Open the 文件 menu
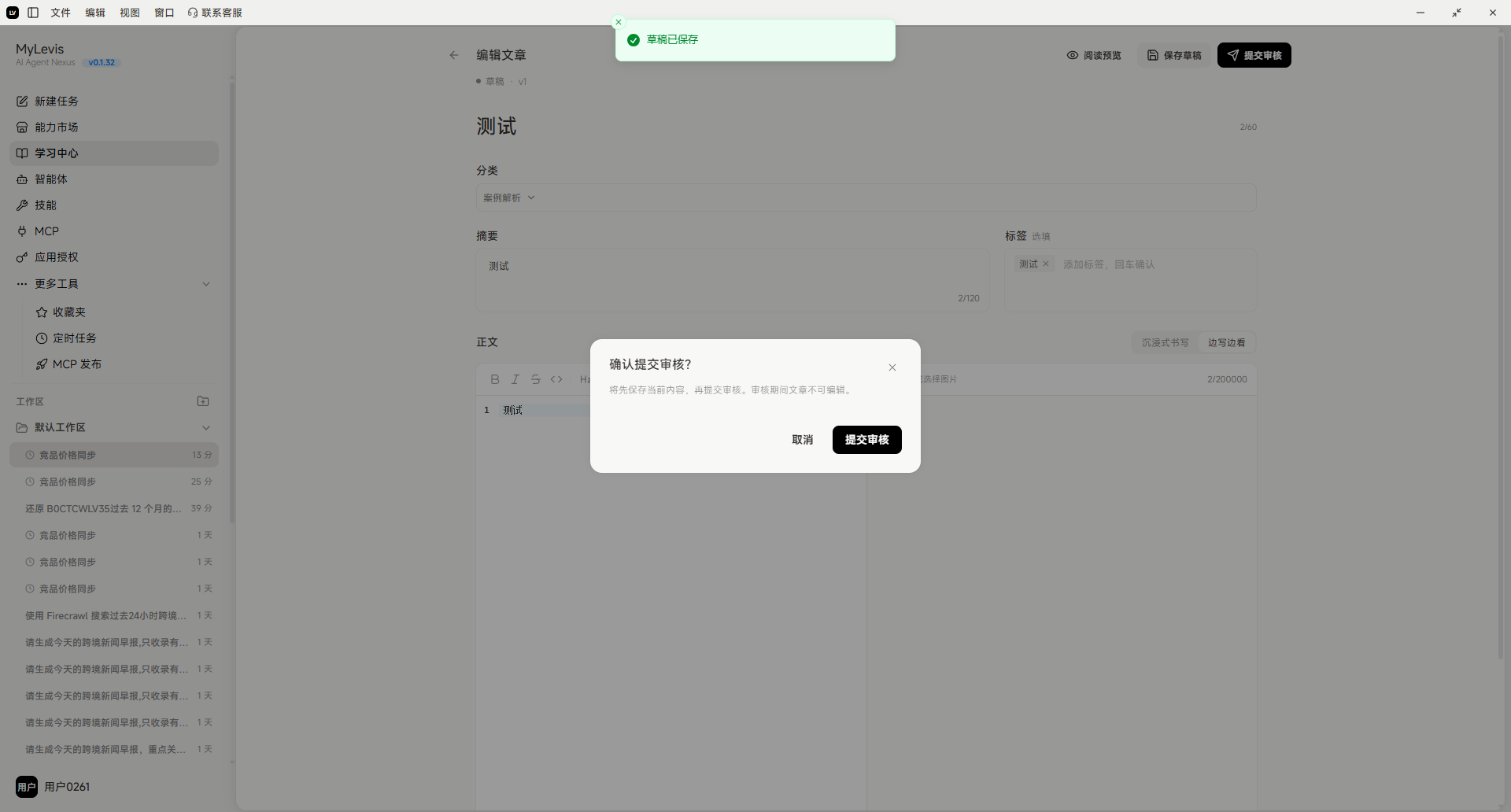1511x812 pixels. (x=61, y=13)
